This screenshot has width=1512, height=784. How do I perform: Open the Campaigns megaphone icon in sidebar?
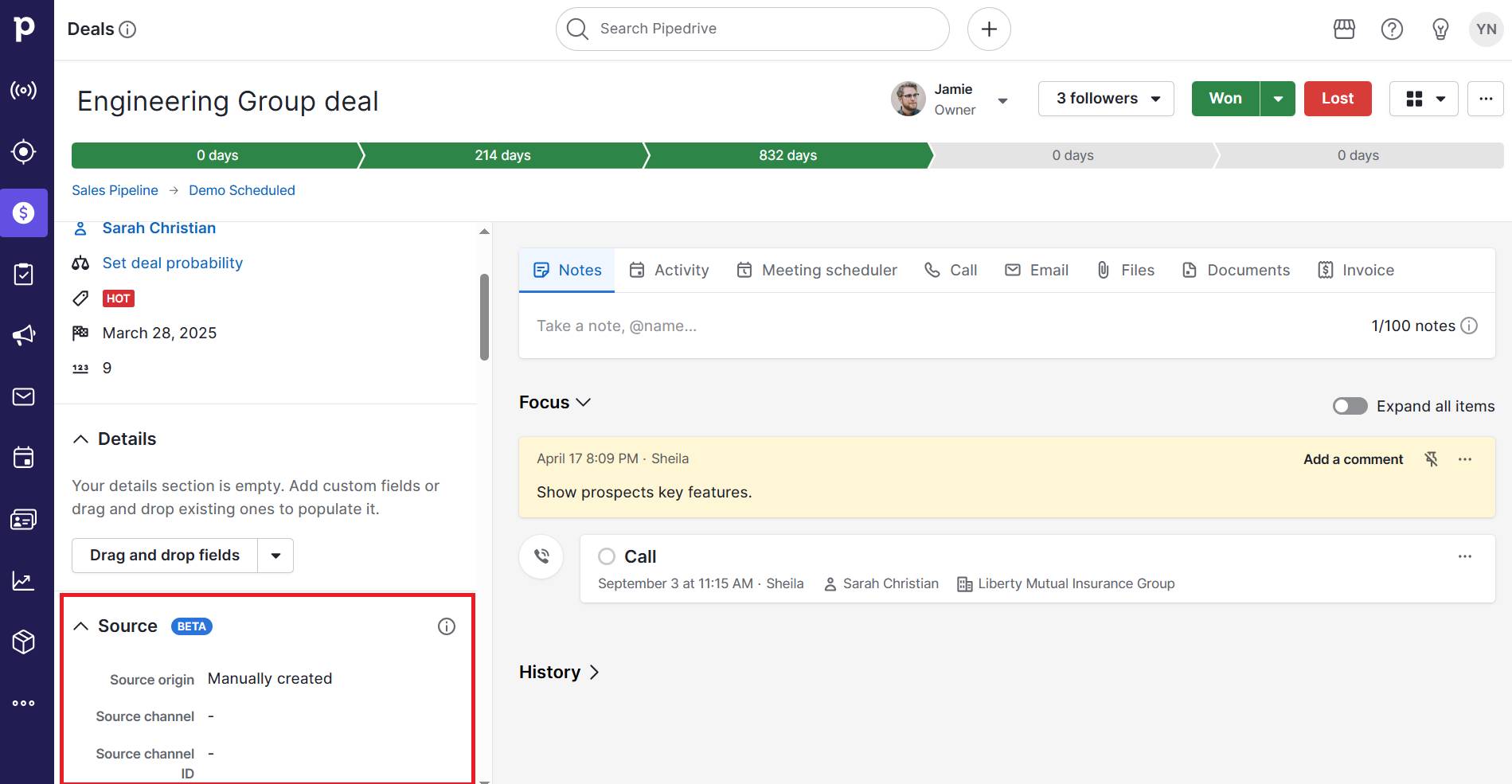[x=24, y=335]
